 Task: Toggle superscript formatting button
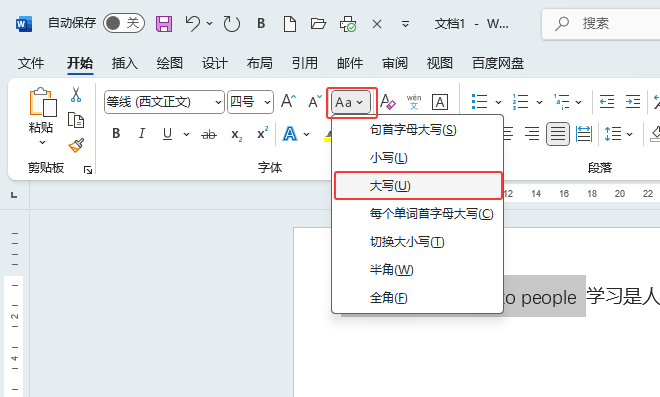[263, 133]
